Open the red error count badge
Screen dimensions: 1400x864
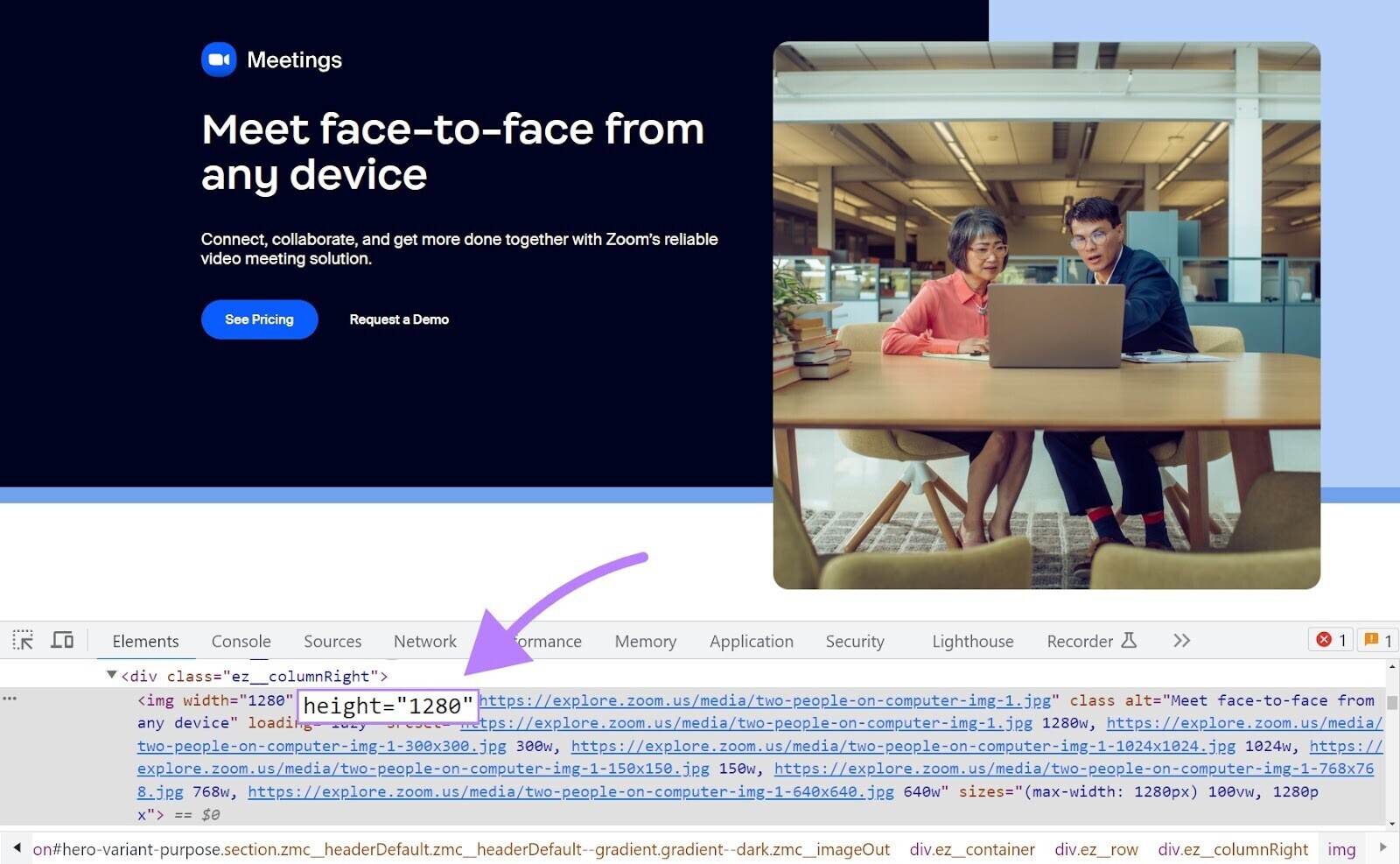(x=1331, y=640)
